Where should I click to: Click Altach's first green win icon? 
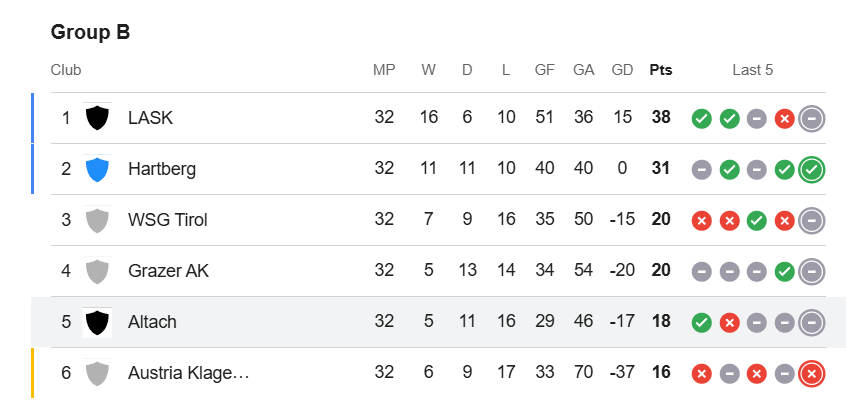[x=702, y=323]
